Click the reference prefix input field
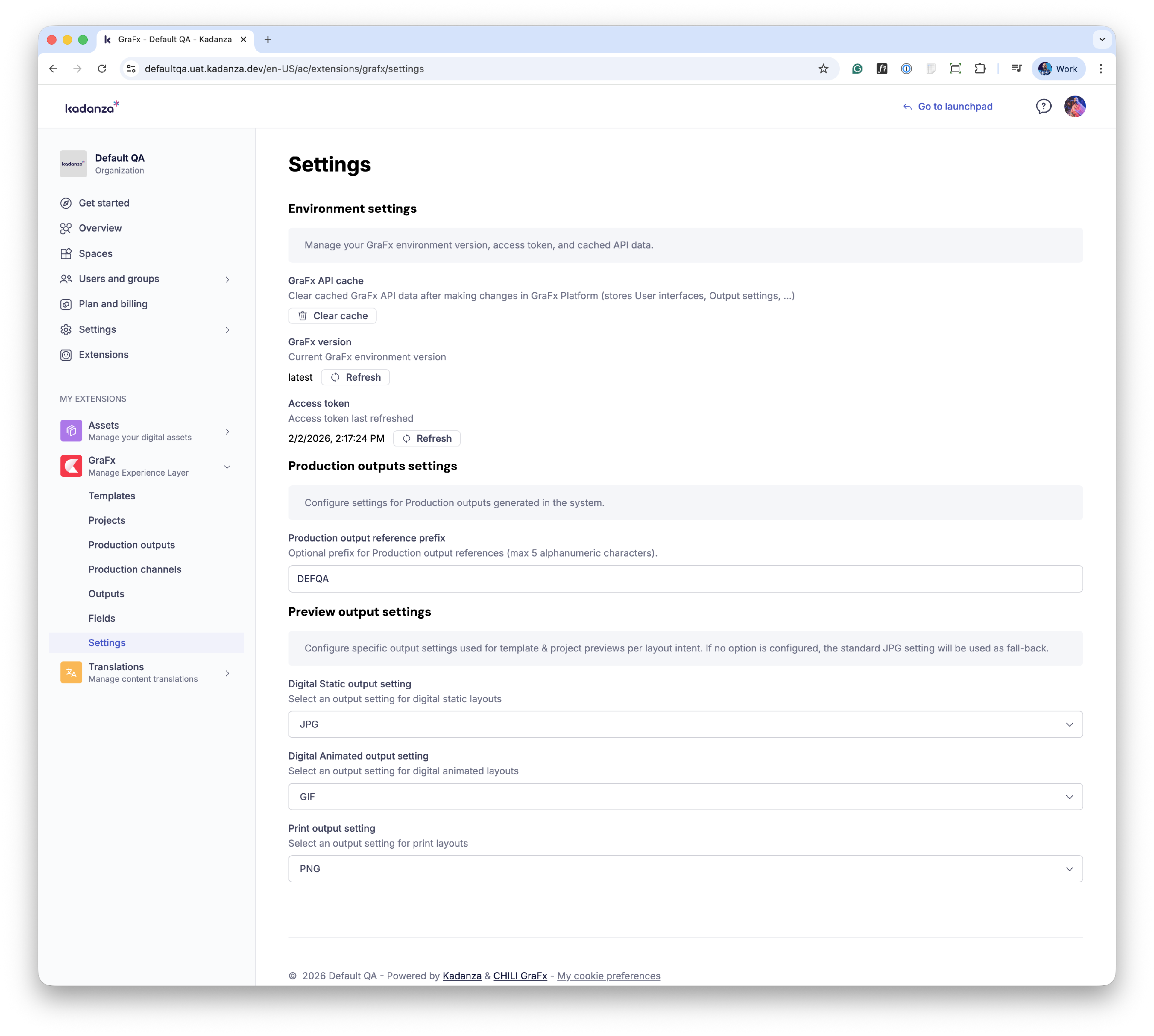This screenshot has width=1154, height=1036. 685,579
